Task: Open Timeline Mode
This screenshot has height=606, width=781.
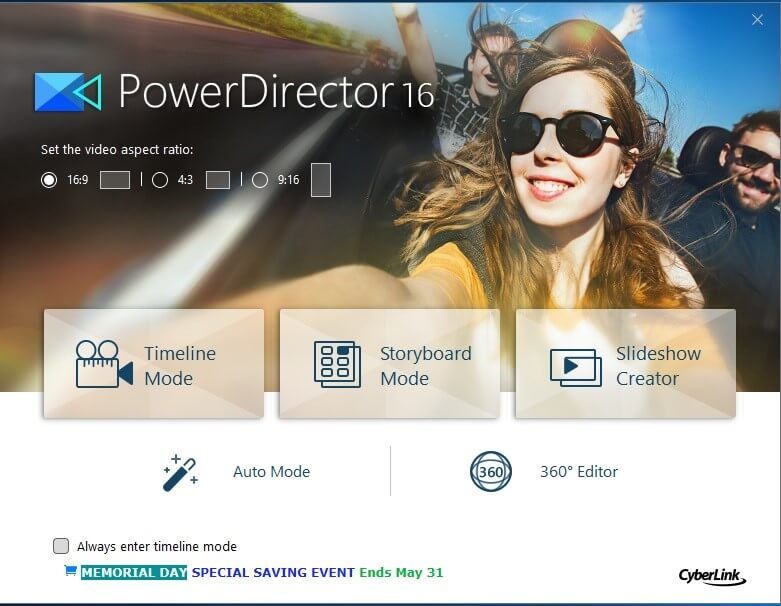Action: click(x=154, y=364)
